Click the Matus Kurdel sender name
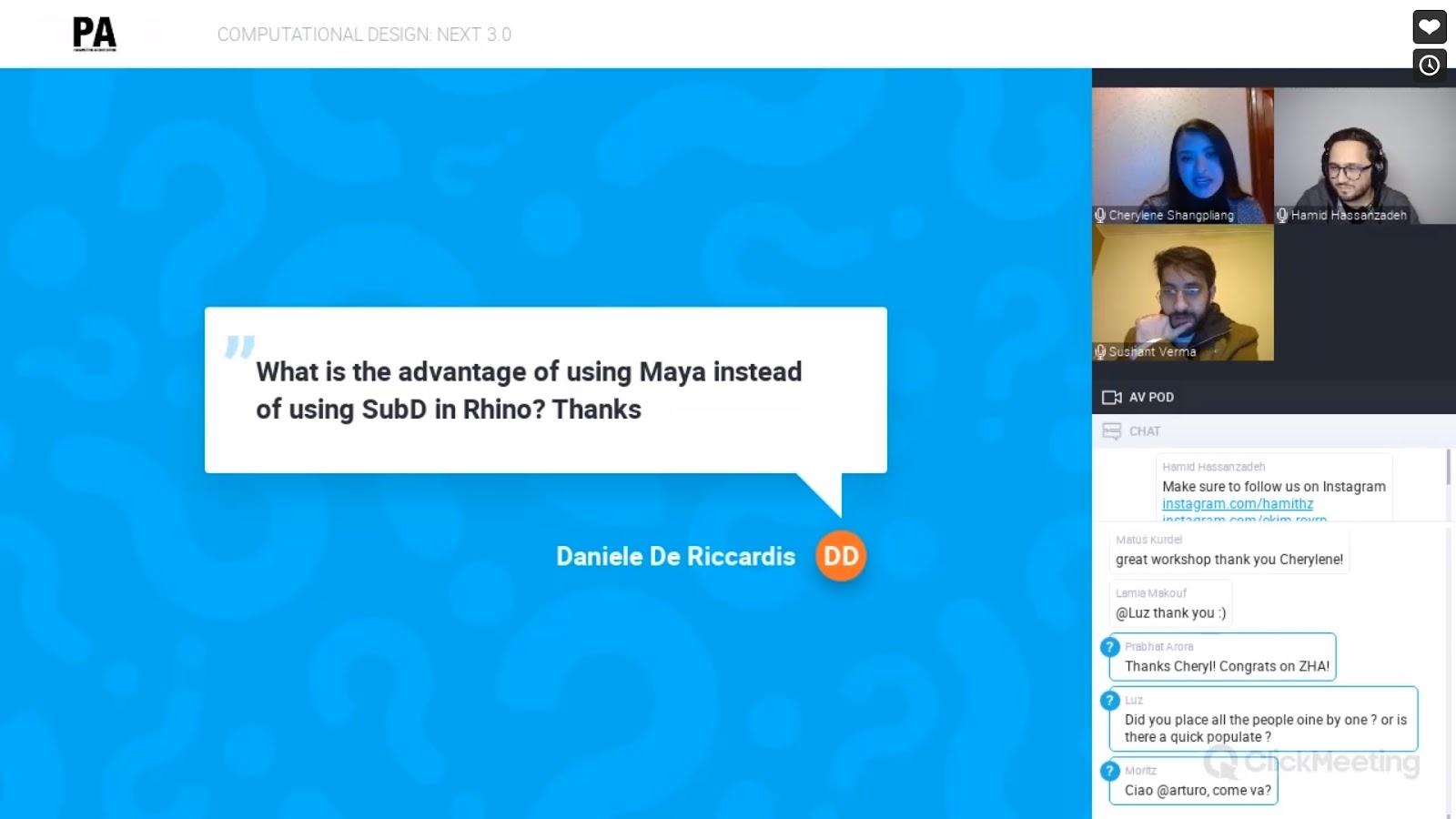 tap(1148, 540)
